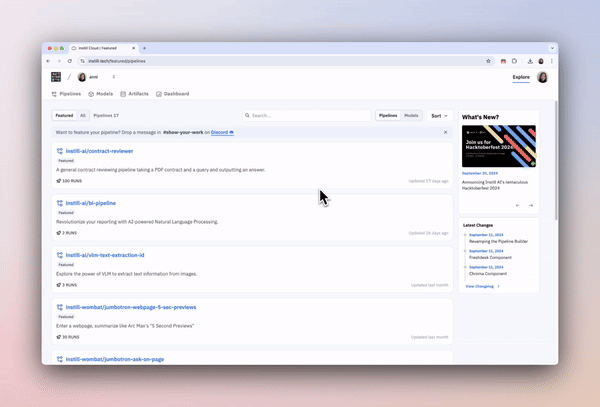
Task: Open the Models navigation tab
Action: pyautogui.click(x=100, y=94)
